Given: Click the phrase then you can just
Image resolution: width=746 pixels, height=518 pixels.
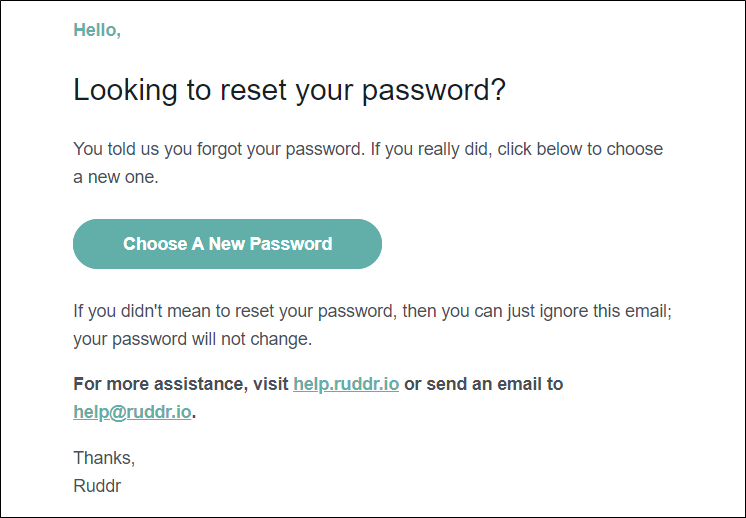Looking at the screenshot, I should pos(467,311).
